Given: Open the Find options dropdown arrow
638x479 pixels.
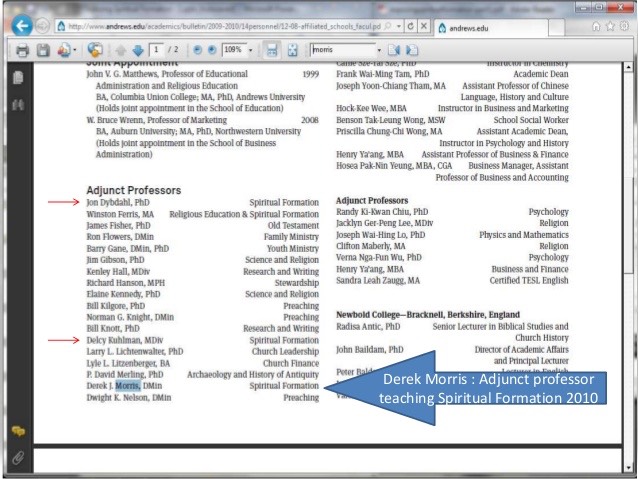Looking at the screenshot, I should (x=379, y=50).
